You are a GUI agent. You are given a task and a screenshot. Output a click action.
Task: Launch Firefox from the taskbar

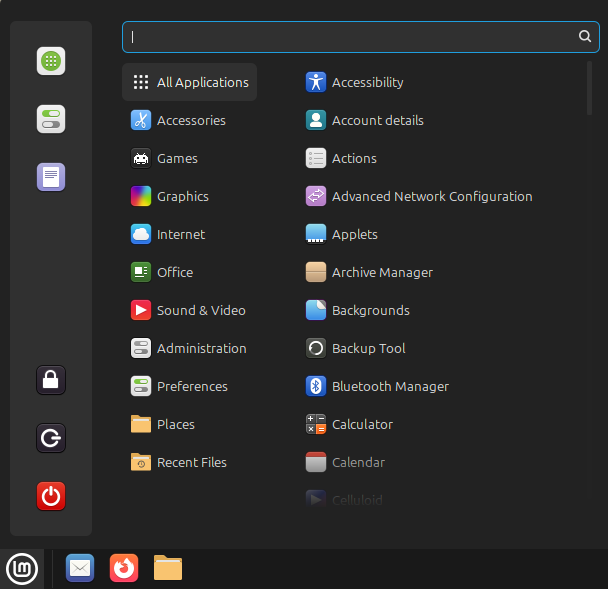[x=124, y=568]
